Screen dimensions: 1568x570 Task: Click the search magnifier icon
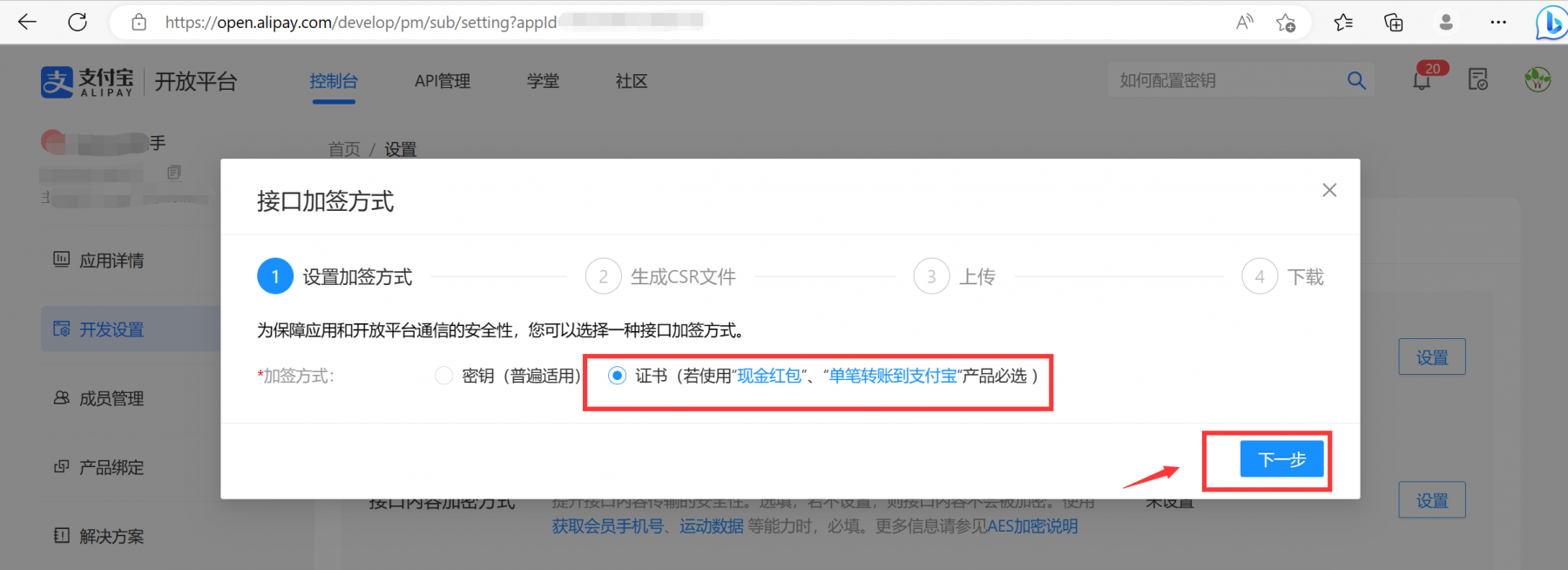(1356, 80)
